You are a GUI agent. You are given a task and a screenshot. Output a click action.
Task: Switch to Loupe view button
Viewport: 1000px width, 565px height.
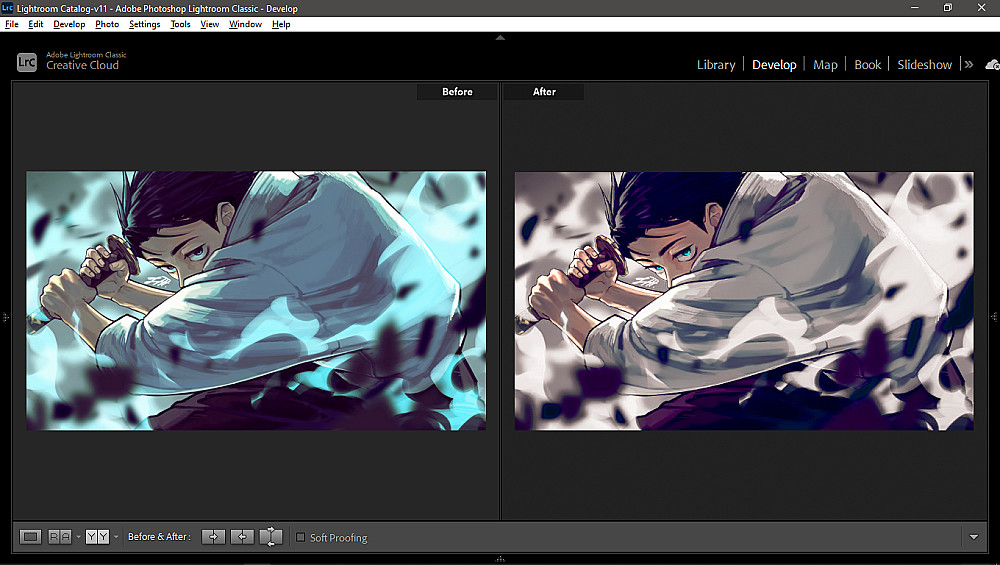coord(30,537)
